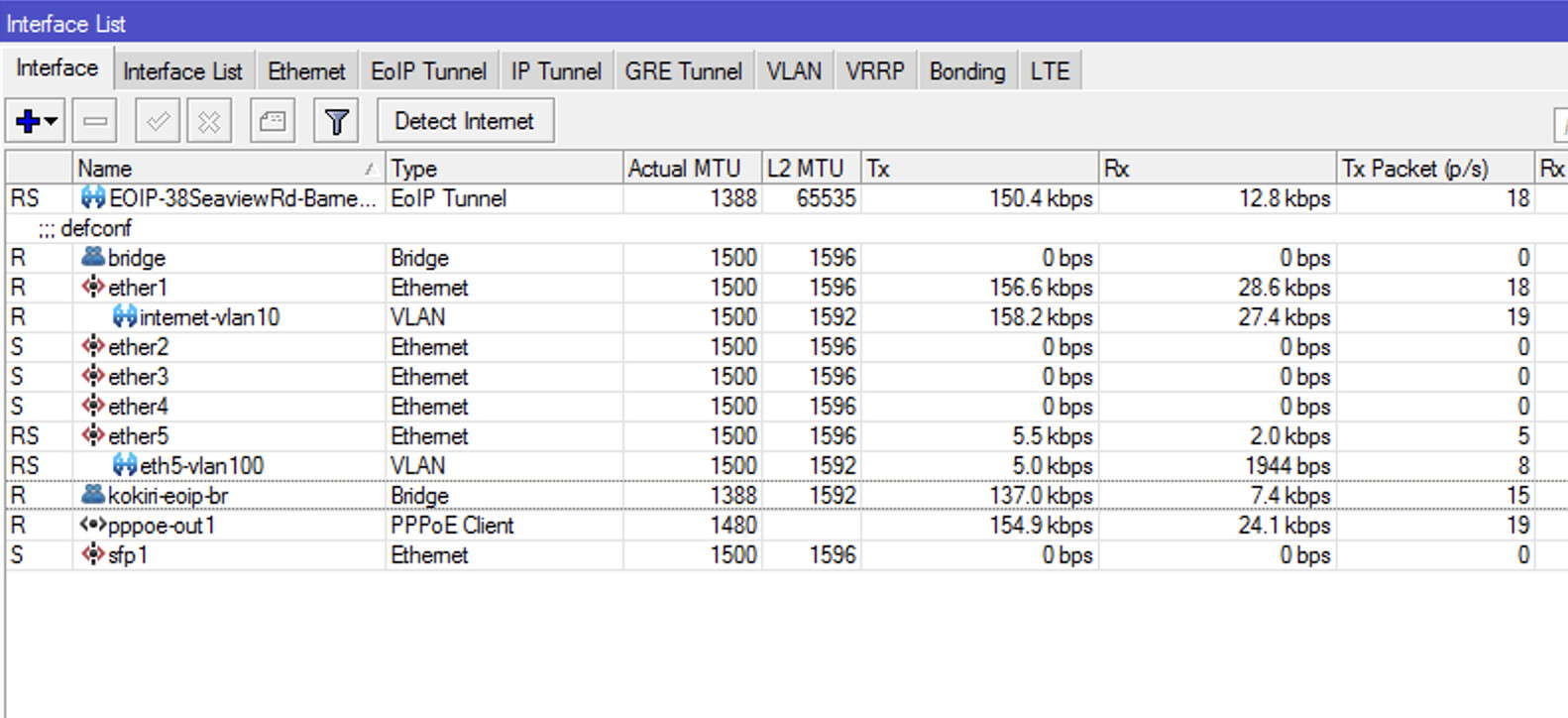Select the eth5-vlan100 row name
1568x718 pixels.
pos(201,466)
